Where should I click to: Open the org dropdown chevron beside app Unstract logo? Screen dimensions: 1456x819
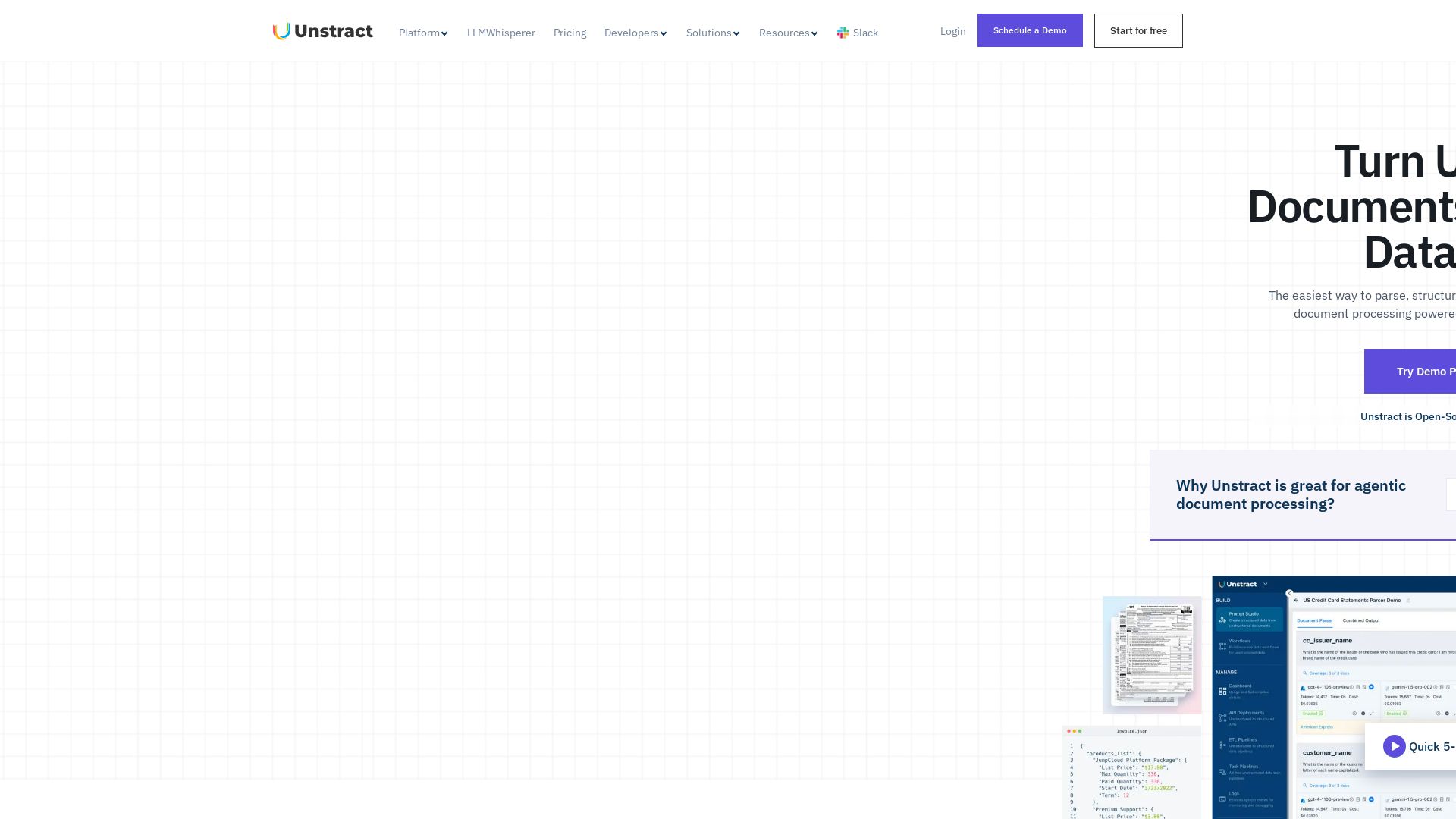coord(1265,584)
